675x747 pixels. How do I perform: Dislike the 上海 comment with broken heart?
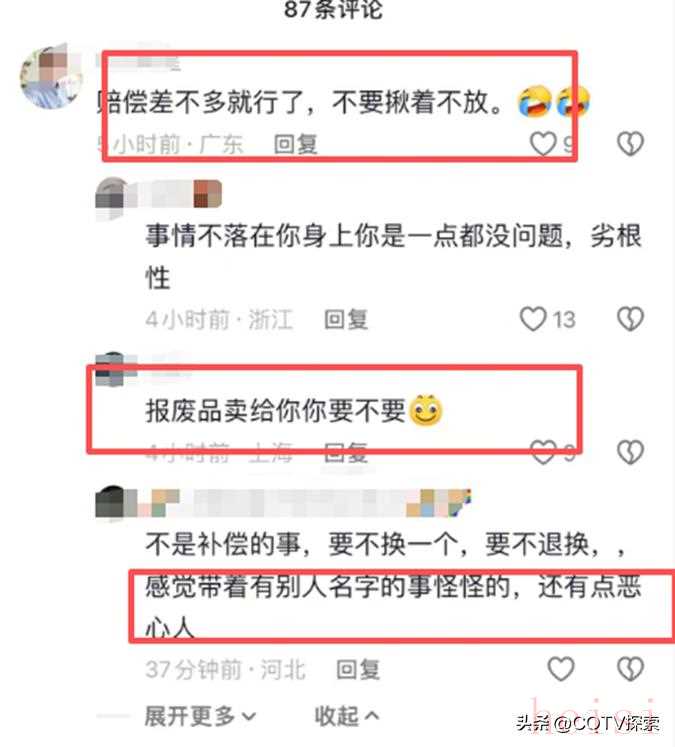coord(630,452)
